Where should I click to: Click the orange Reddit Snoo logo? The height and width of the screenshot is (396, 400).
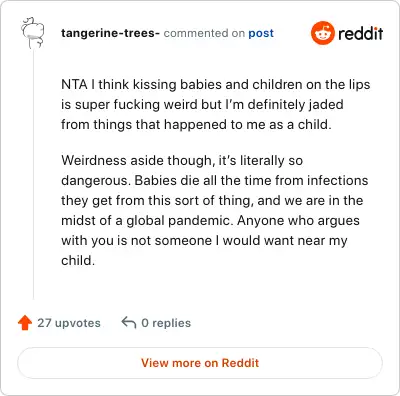[322, 33]
